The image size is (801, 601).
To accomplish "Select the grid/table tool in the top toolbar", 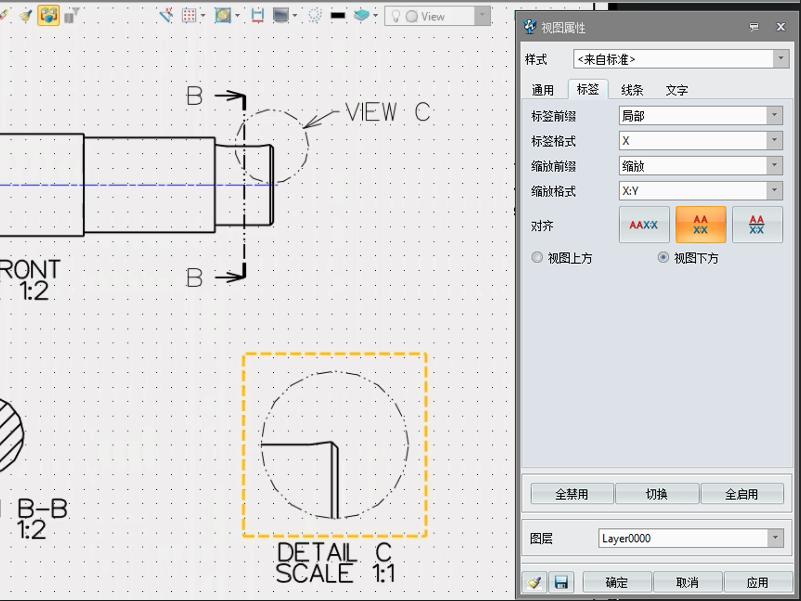I will click(x=187, y=14).
